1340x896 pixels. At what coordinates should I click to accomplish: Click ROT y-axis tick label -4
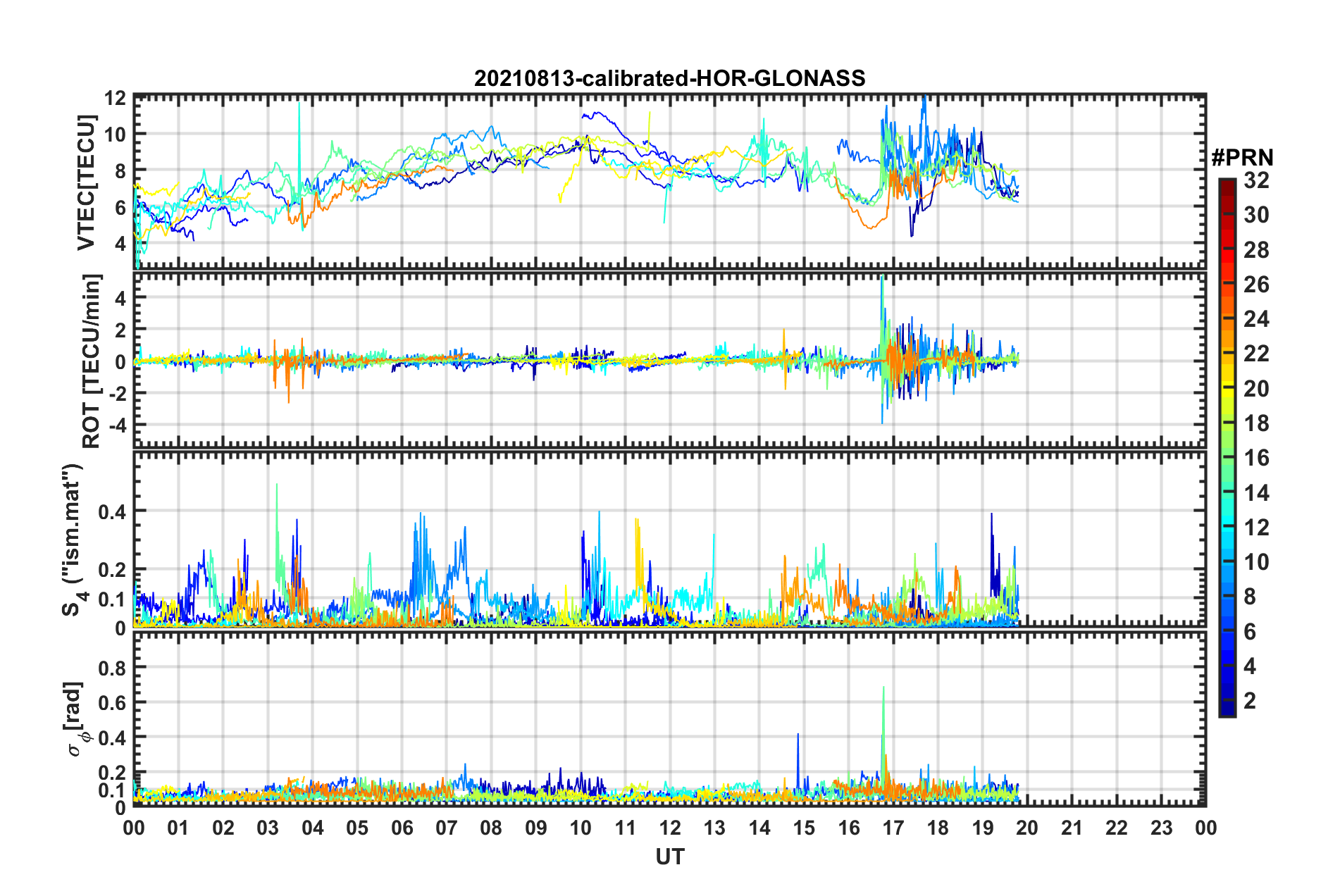coord(117,425)
